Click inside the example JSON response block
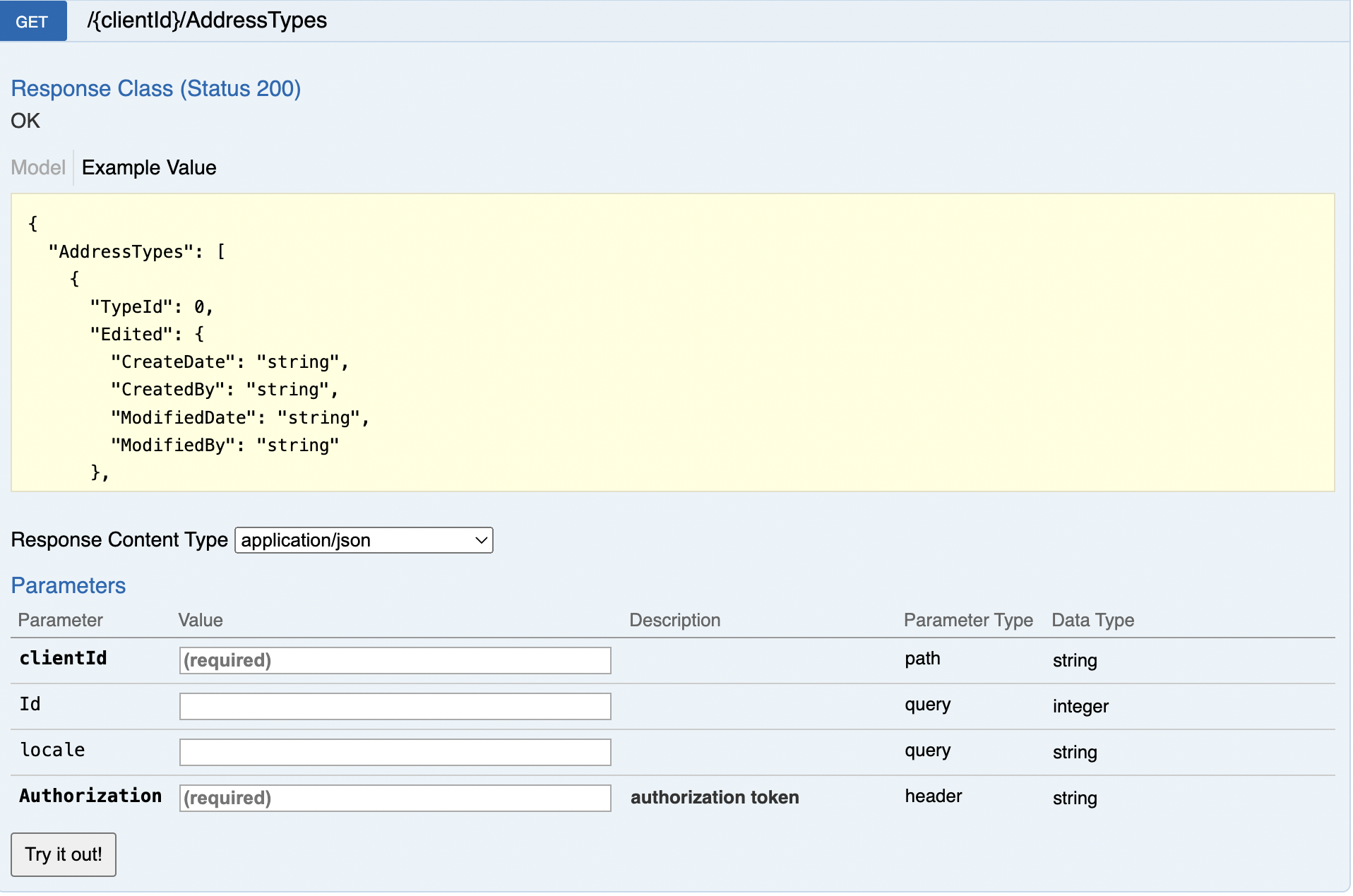Viewport: 1353px width, 896px height. pyautogui.click(x=672, y=342)
